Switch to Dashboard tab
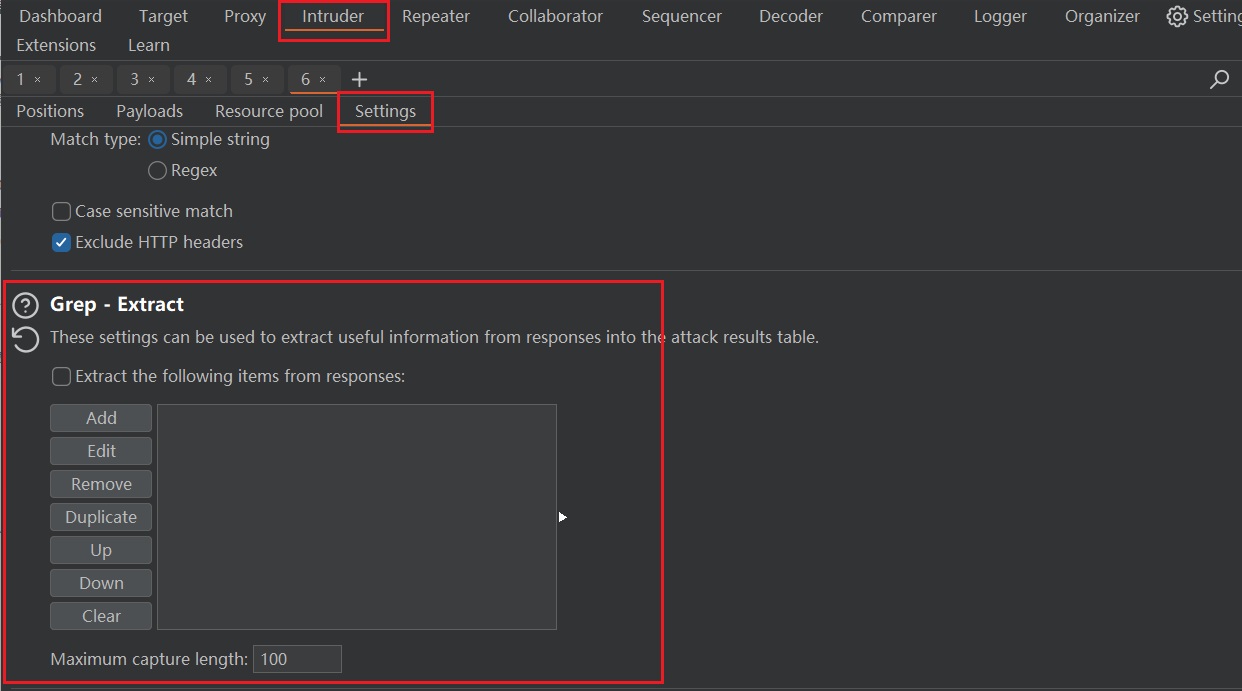Screen dimensions: 1242x691 click(60, 16)
